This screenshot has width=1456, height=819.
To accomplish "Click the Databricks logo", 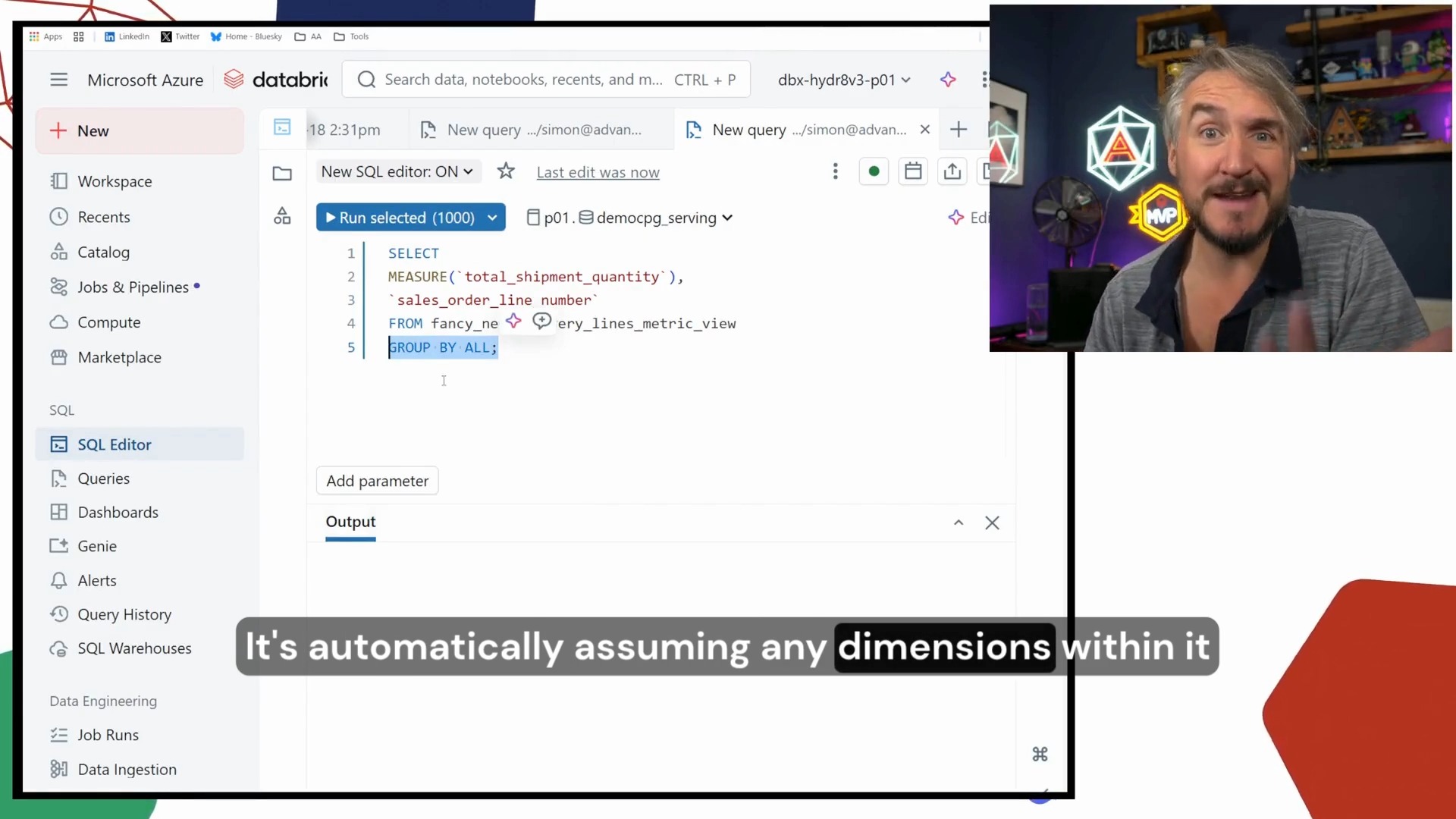I will [x=276, y=80].
